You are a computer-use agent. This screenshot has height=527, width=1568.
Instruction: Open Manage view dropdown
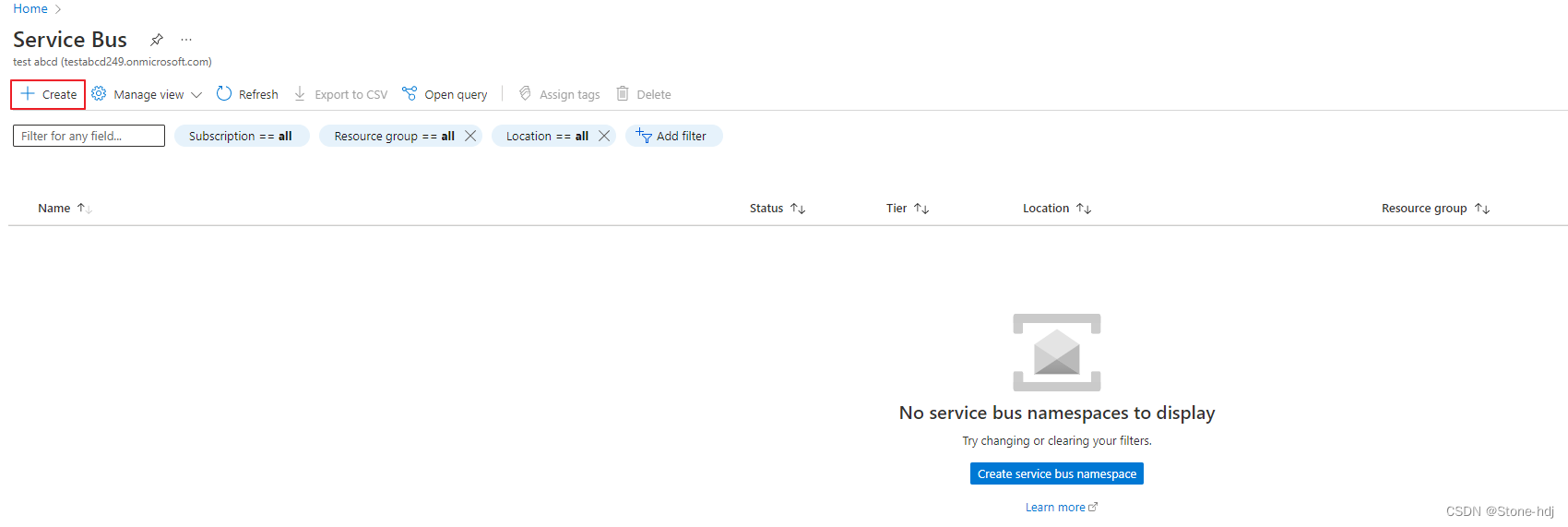(x=147, y=94)
